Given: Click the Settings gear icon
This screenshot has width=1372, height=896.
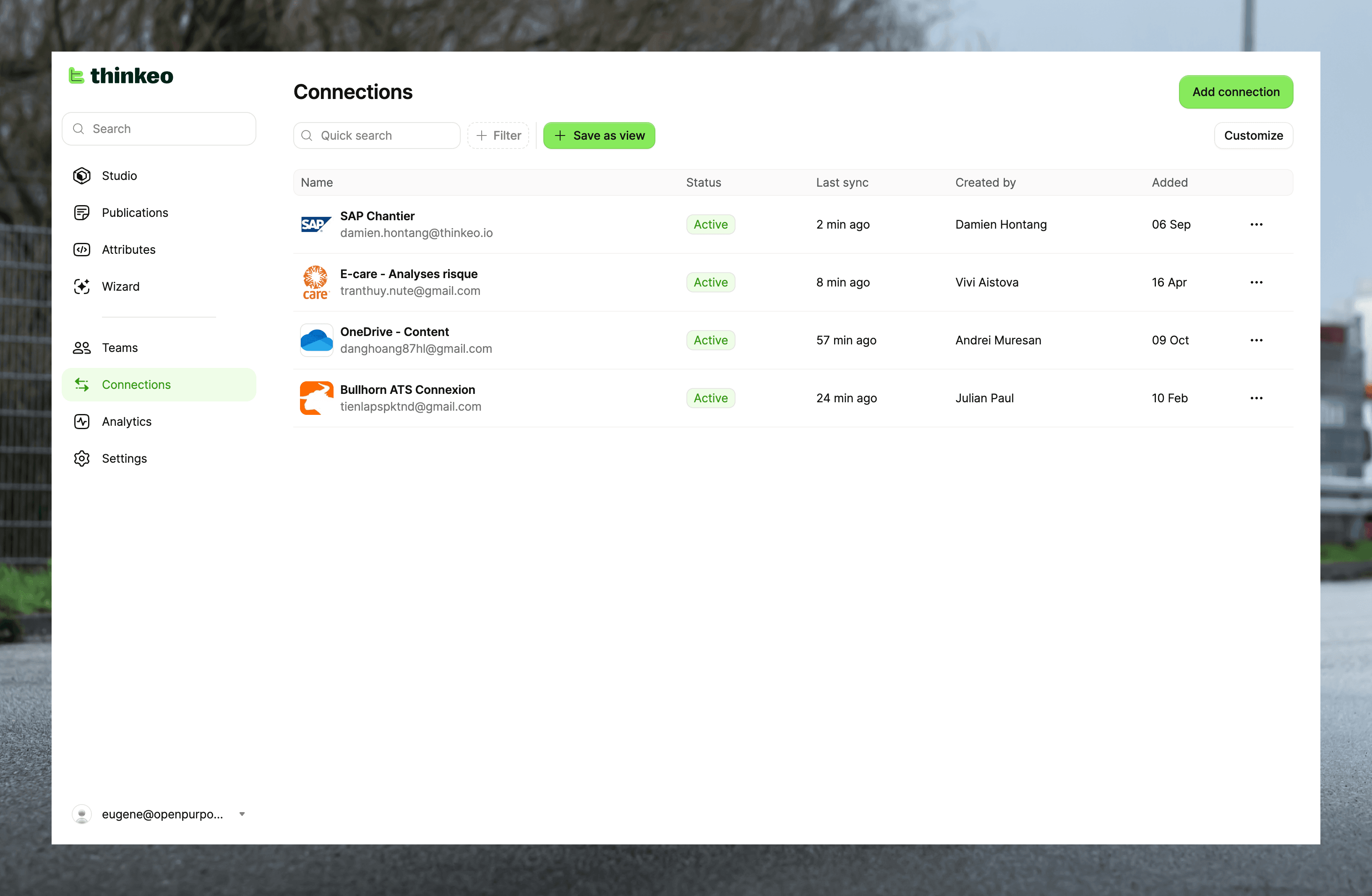Looking at the screenshot, I should [82, 458].
